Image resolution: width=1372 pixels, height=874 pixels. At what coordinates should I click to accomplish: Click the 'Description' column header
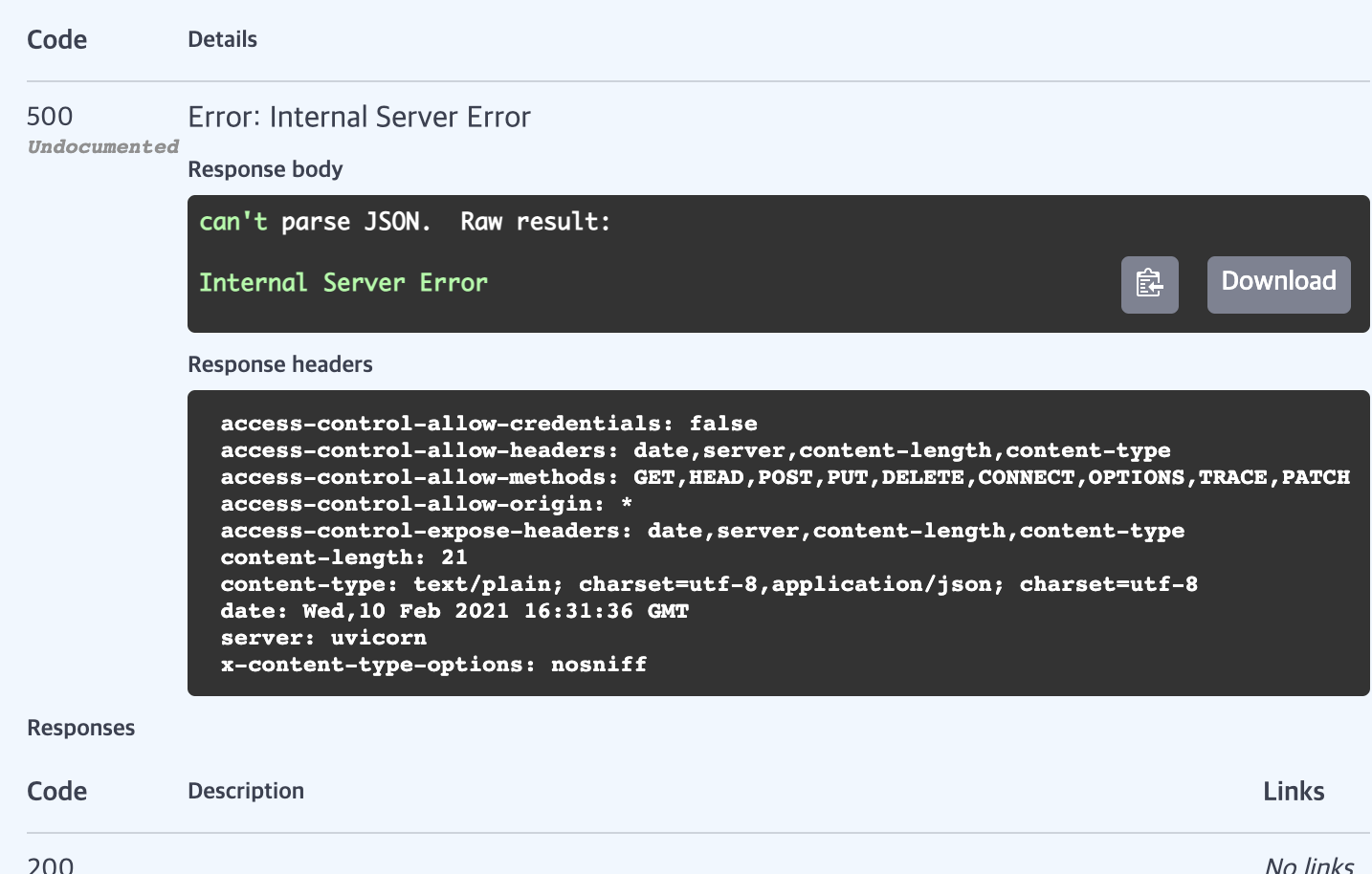point(246,791)
